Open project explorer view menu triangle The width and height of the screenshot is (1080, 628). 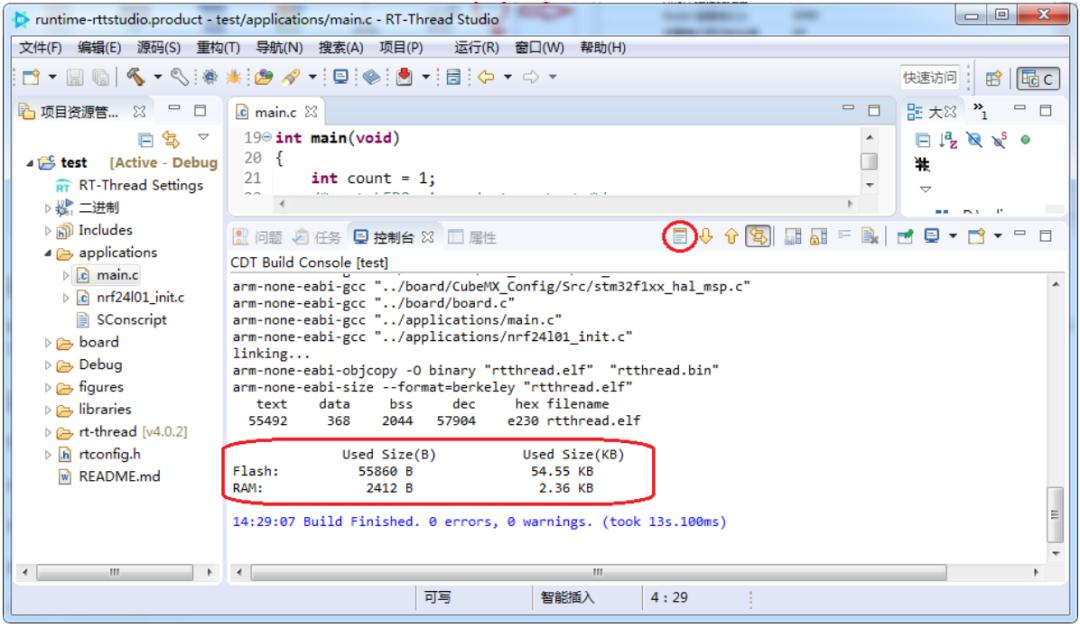click(x=203, y=137)
